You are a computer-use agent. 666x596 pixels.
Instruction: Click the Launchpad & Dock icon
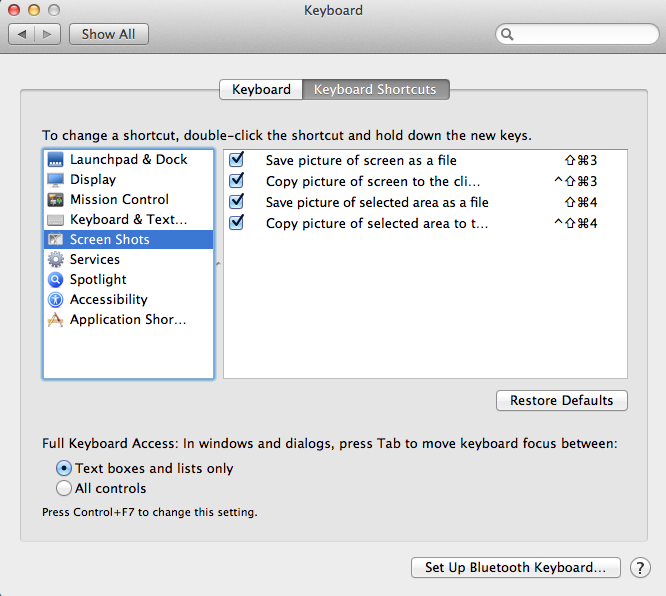pyautogui.click(x=55, y=159)
